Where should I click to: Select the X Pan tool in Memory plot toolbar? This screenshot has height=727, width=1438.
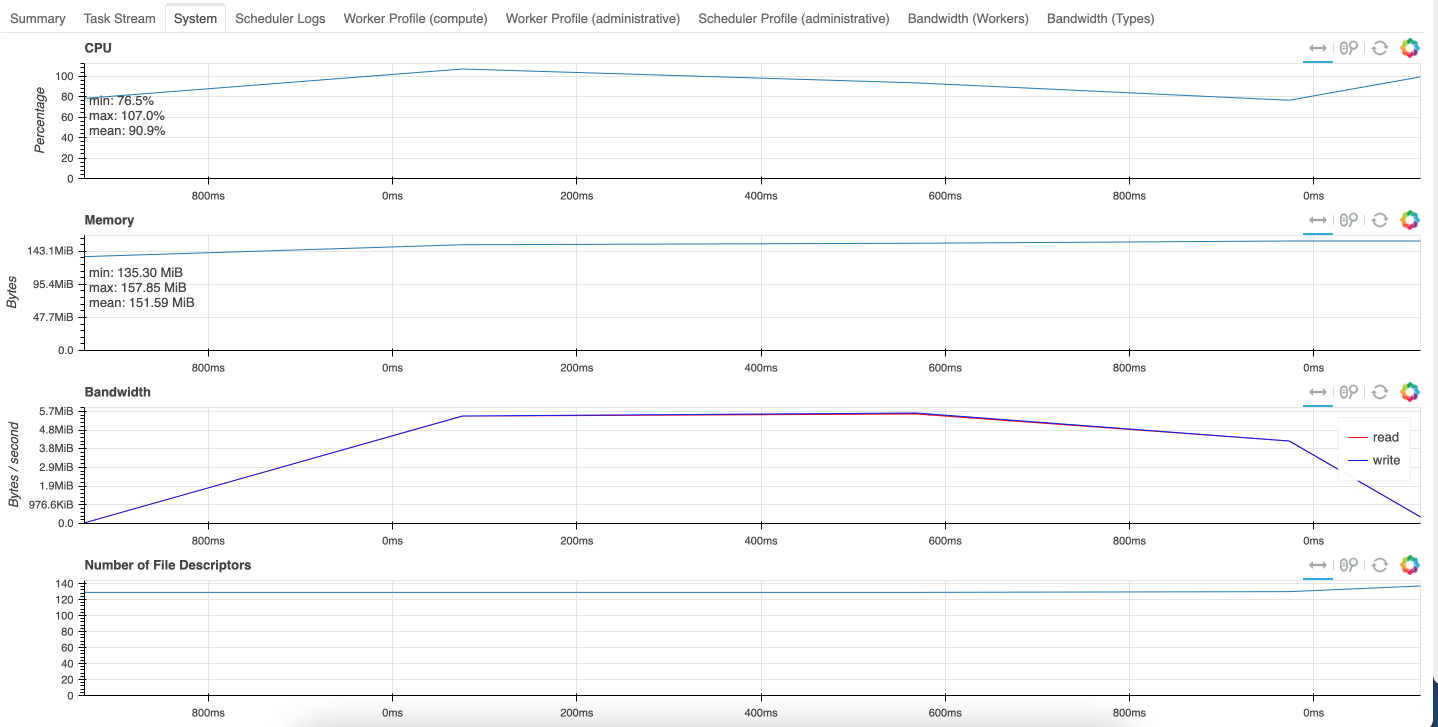(x=1318, y=220)
